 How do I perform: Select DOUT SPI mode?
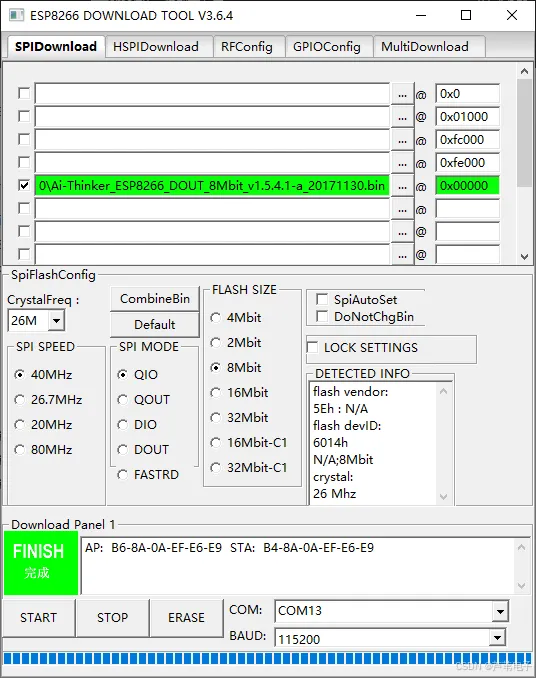pyautogui.click(x=123, y=450)
